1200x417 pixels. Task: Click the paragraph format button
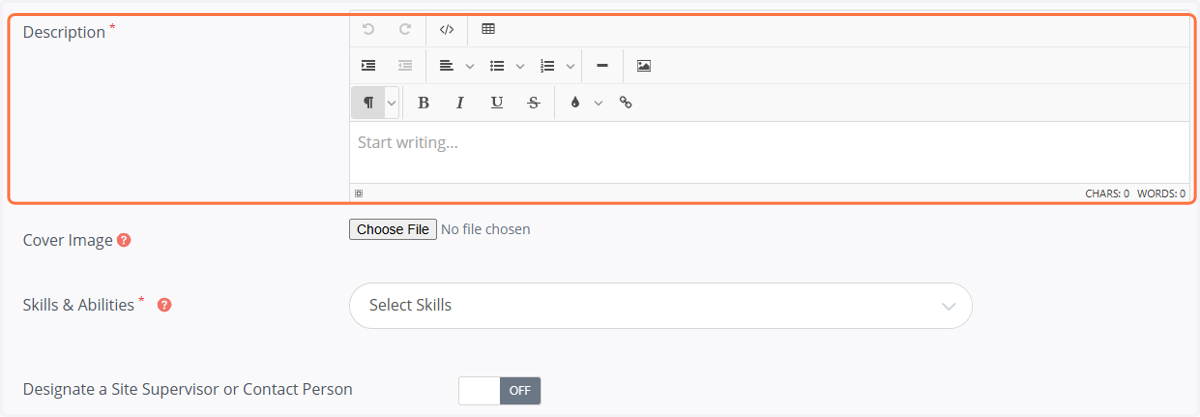coord(368,102)
